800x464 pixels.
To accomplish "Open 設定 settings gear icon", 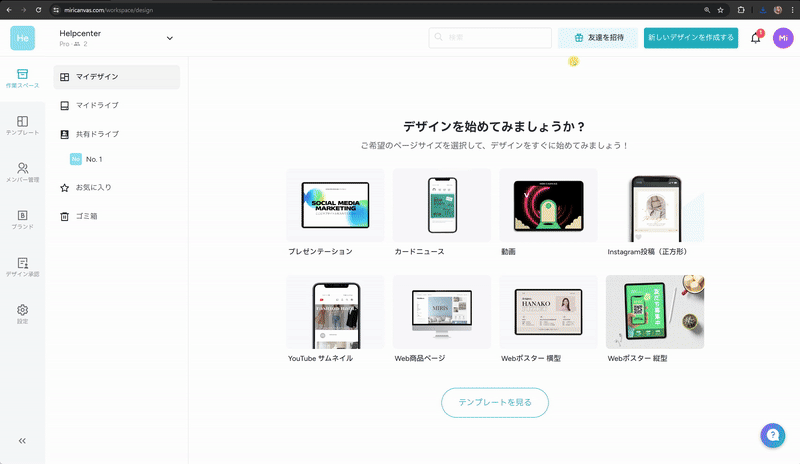I will click(22, 313).
